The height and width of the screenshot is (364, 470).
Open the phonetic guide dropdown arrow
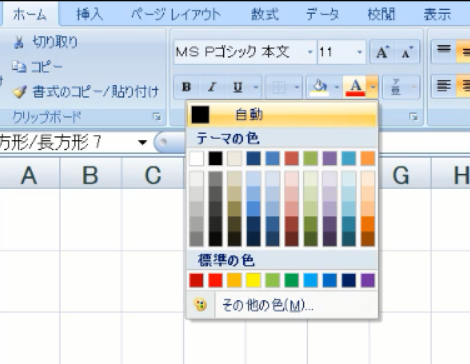click(x=414, y=87)
